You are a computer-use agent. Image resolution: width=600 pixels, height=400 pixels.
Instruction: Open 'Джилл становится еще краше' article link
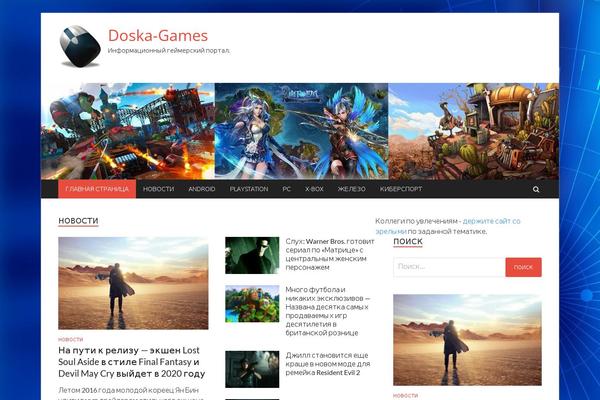328,364
